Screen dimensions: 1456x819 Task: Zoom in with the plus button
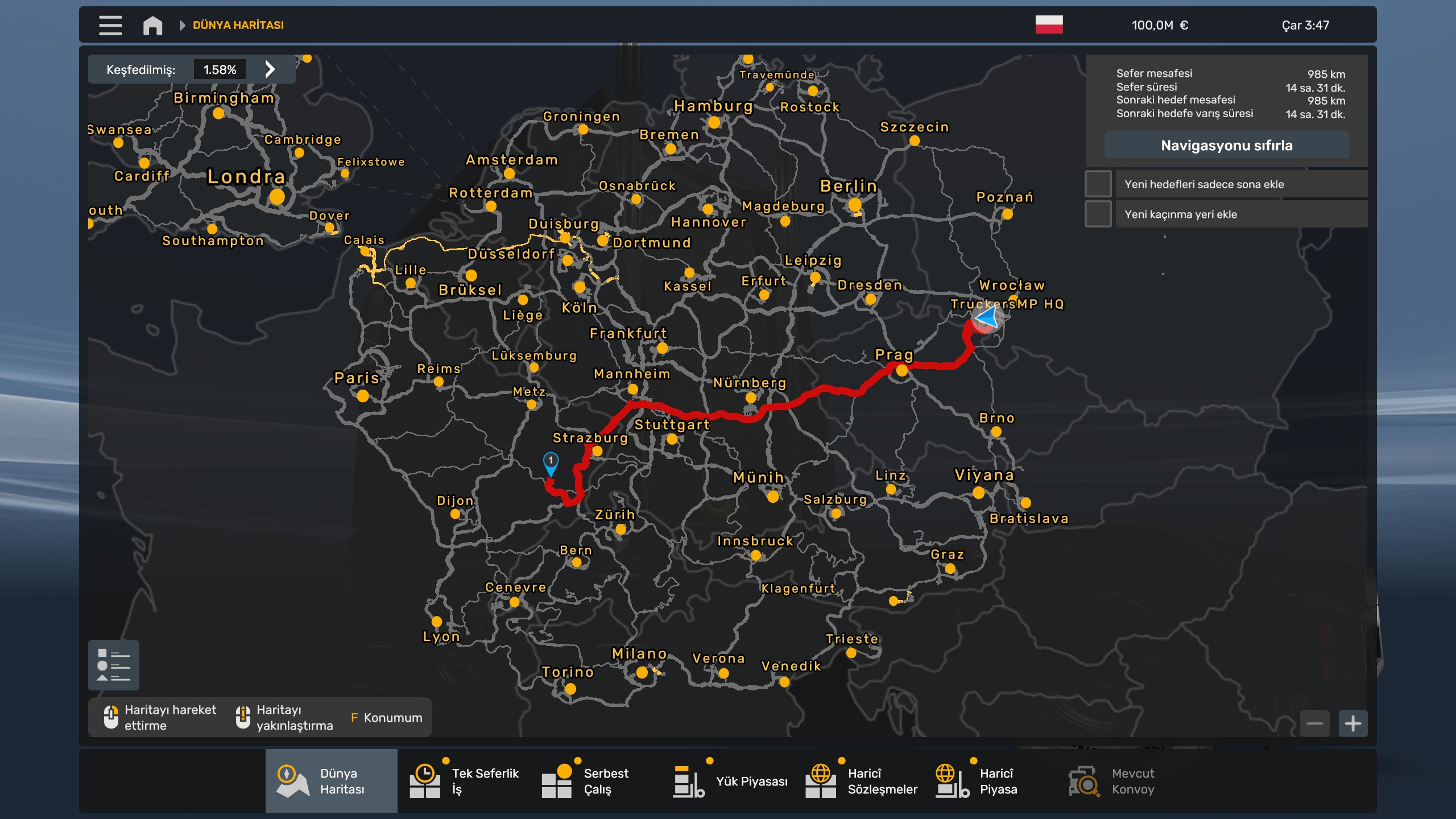[1352, 723]
